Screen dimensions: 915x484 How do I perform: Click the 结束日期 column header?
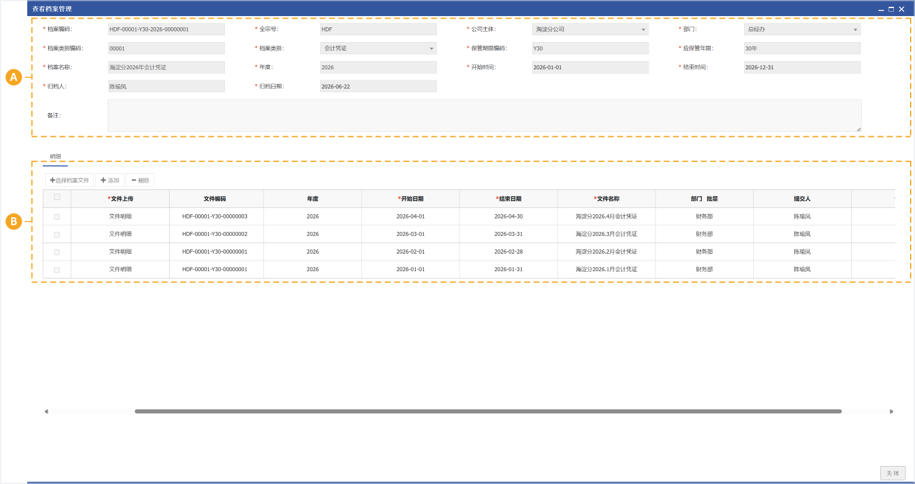point(508,199)
